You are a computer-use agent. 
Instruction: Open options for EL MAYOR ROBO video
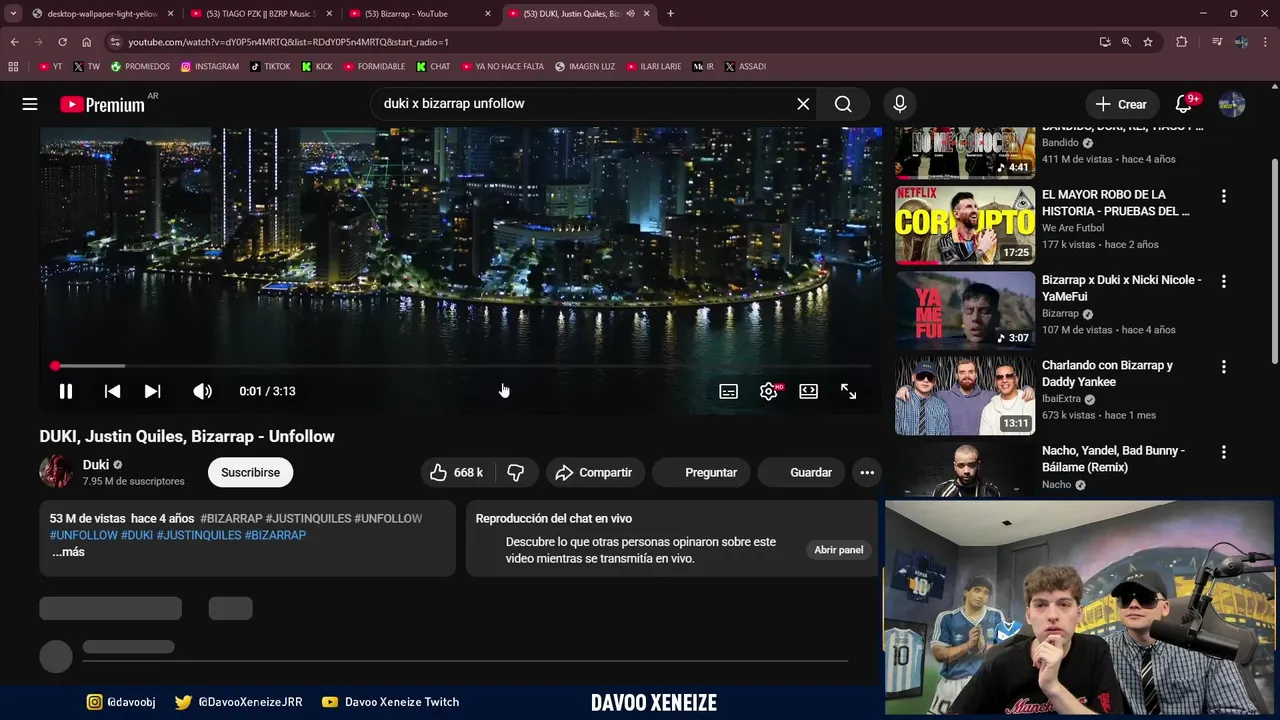point(1223,196)
